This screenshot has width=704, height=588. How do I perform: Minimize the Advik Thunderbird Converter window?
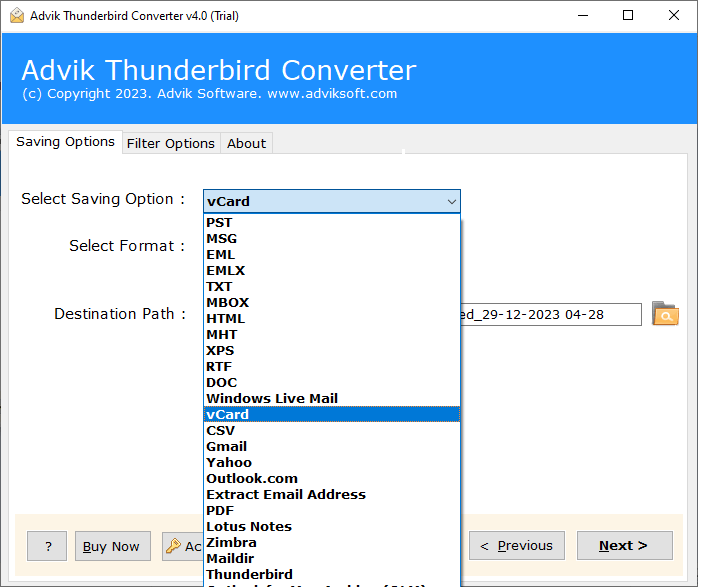(x=583, y=16)
